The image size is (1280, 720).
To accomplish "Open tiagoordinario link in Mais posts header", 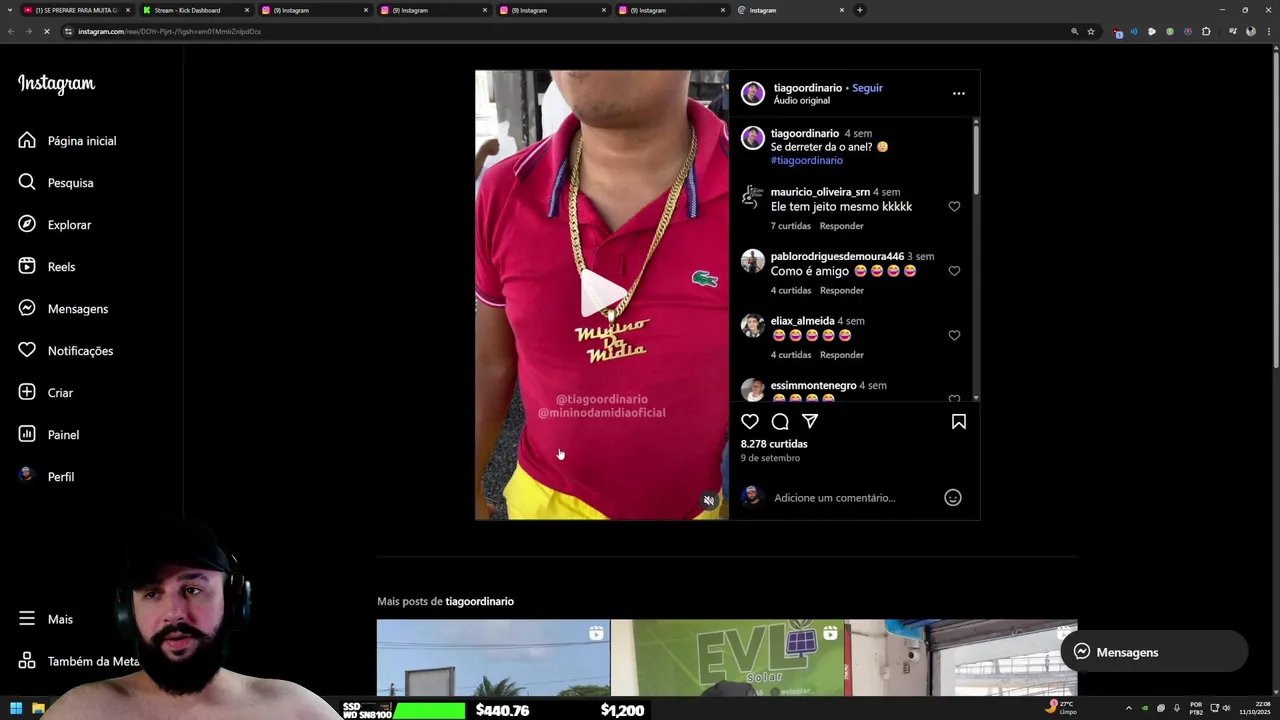I will [x=479, y=602].
